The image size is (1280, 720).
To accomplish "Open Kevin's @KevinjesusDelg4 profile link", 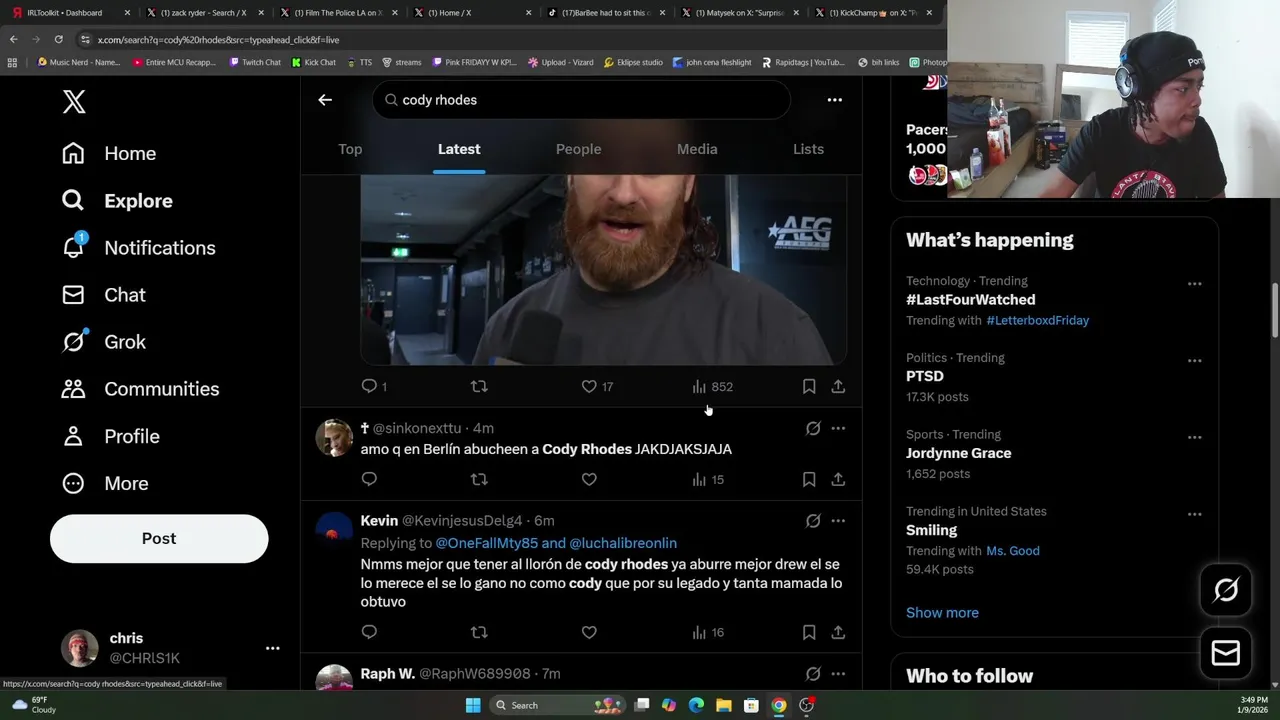I will tap(462, 521).
